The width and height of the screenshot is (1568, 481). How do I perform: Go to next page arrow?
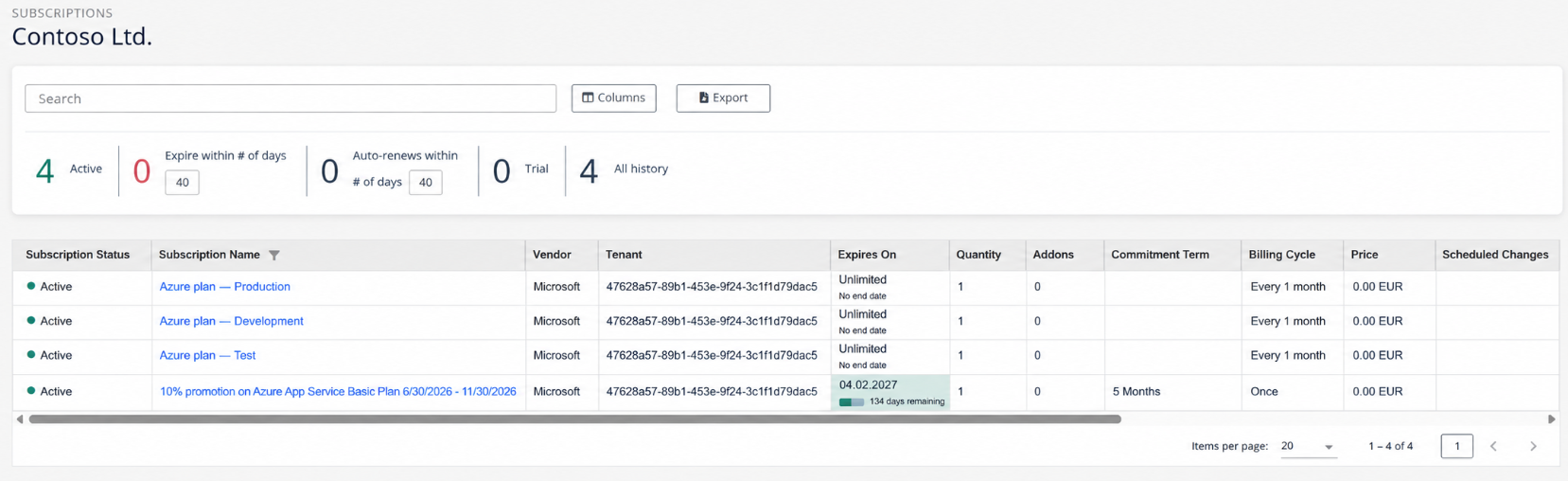(1533, 446)
